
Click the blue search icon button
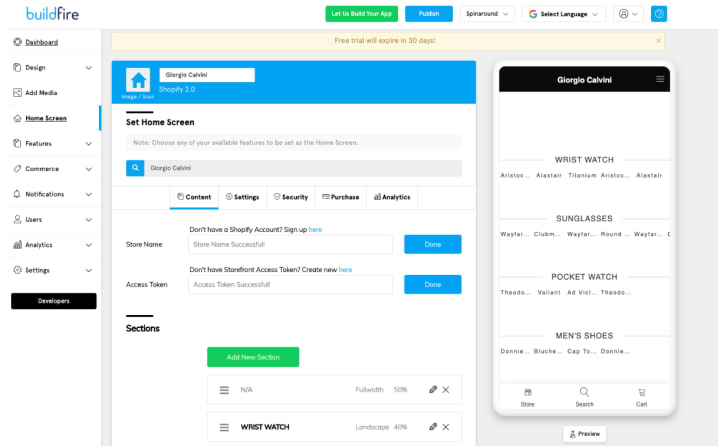pyautogui.click(x=135, y=168)
